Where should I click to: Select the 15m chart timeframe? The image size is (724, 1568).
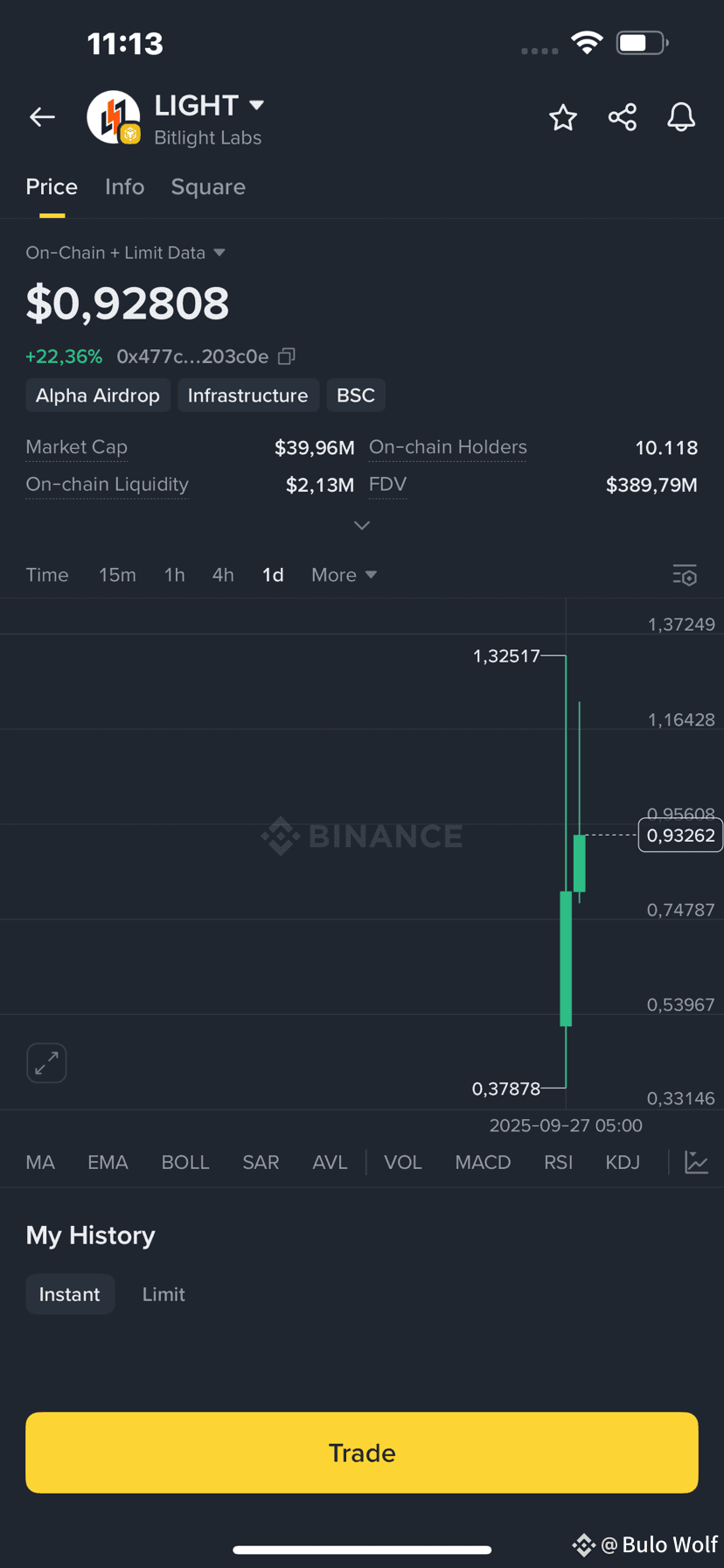click(x=117, y=575)
